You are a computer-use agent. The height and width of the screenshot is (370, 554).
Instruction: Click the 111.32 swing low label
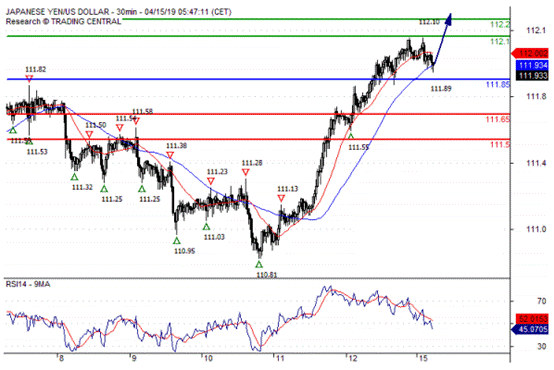(82, 187)
